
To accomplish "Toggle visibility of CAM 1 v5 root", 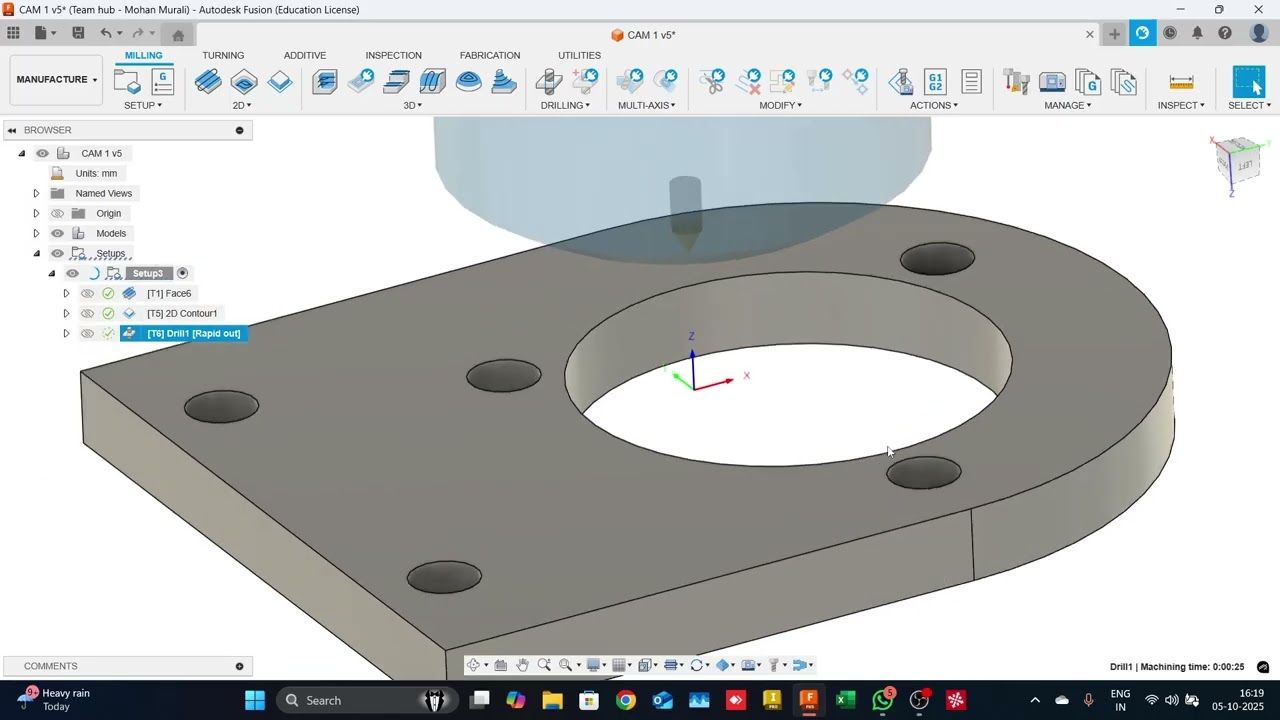I will pyautogui.click(x=42, y=153).
